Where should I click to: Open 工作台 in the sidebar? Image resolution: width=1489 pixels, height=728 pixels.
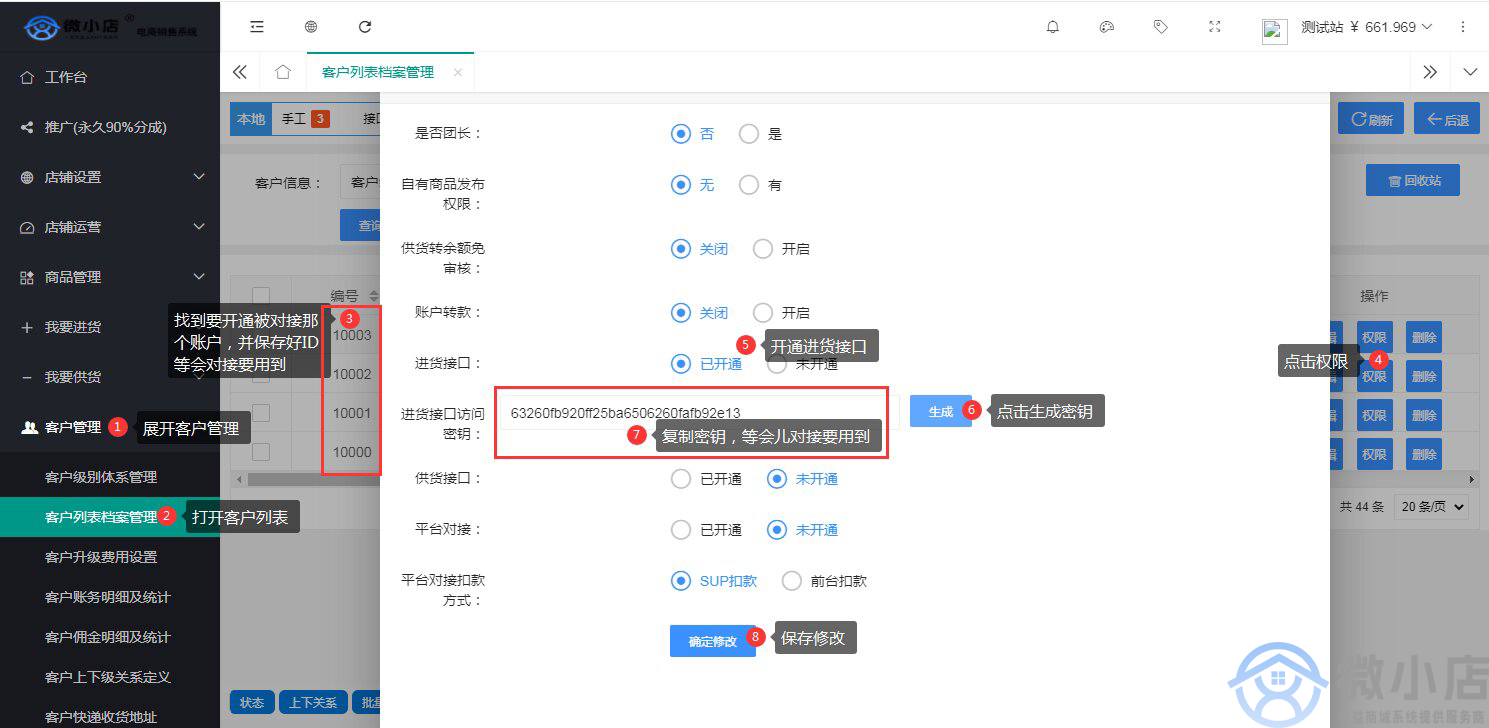click(x=110, y=77)
